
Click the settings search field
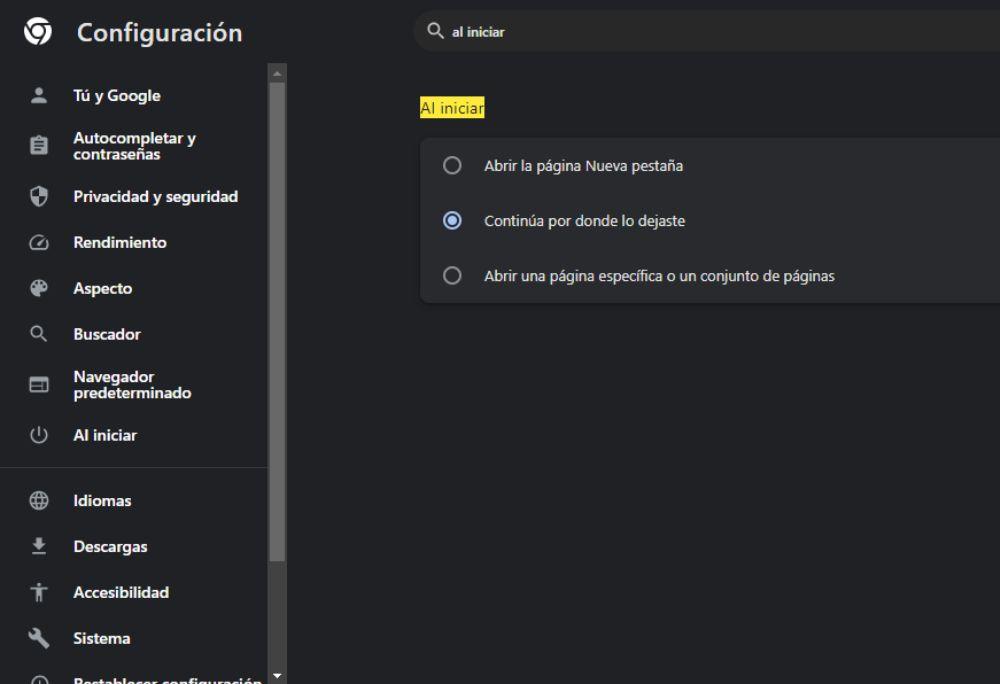coord(700,32)
